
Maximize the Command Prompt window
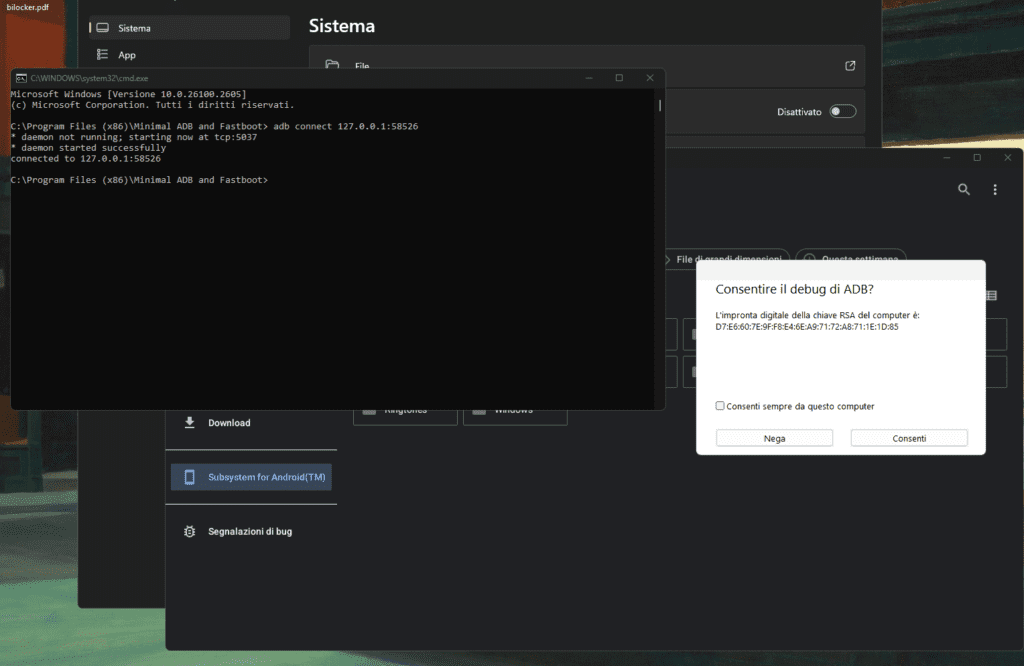(619, 77)
